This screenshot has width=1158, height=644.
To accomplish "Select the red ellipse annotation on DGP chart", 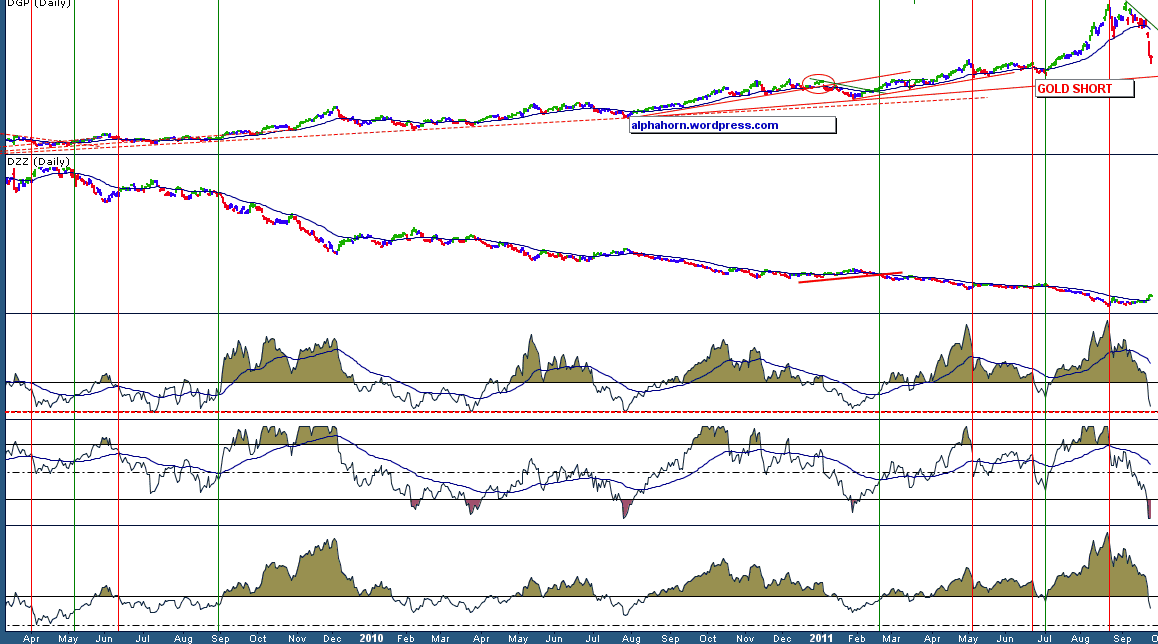I will pyautogui.click(x=818, y=84).
